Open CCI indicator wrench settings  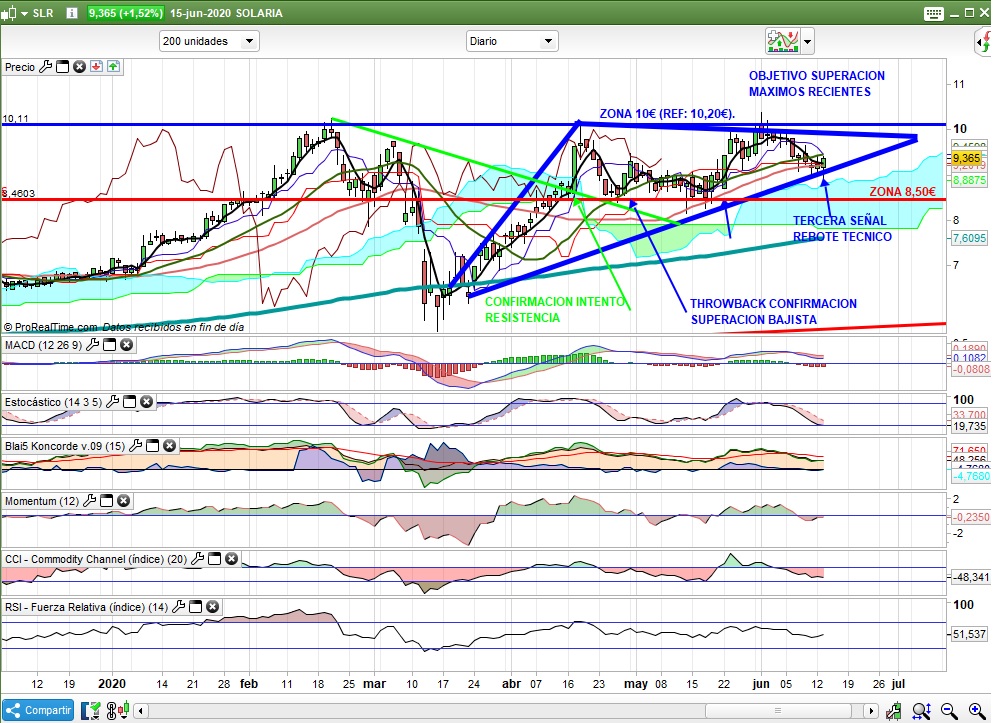tap(197, 560)
